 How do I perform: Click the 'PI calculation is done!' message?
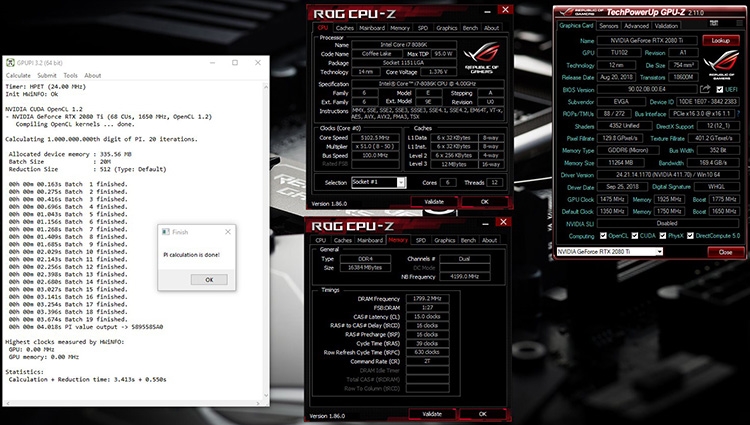(191, 255)
